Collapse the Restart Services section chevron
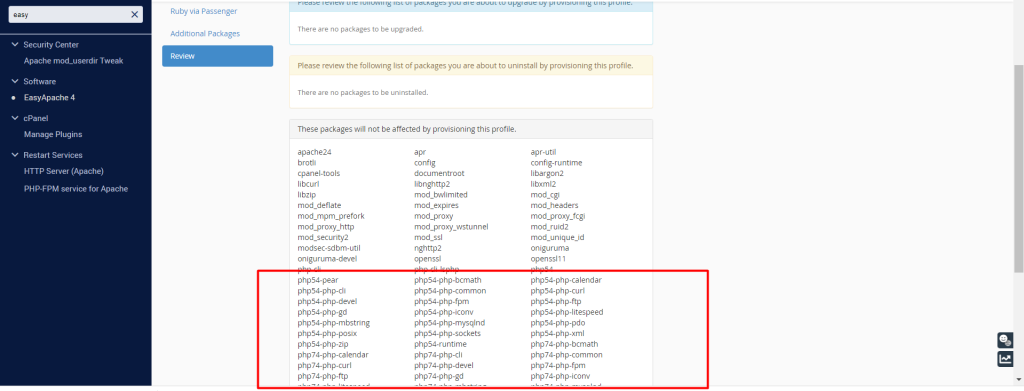This screenshot has width=1024, height=391. (x=14, y=155)
